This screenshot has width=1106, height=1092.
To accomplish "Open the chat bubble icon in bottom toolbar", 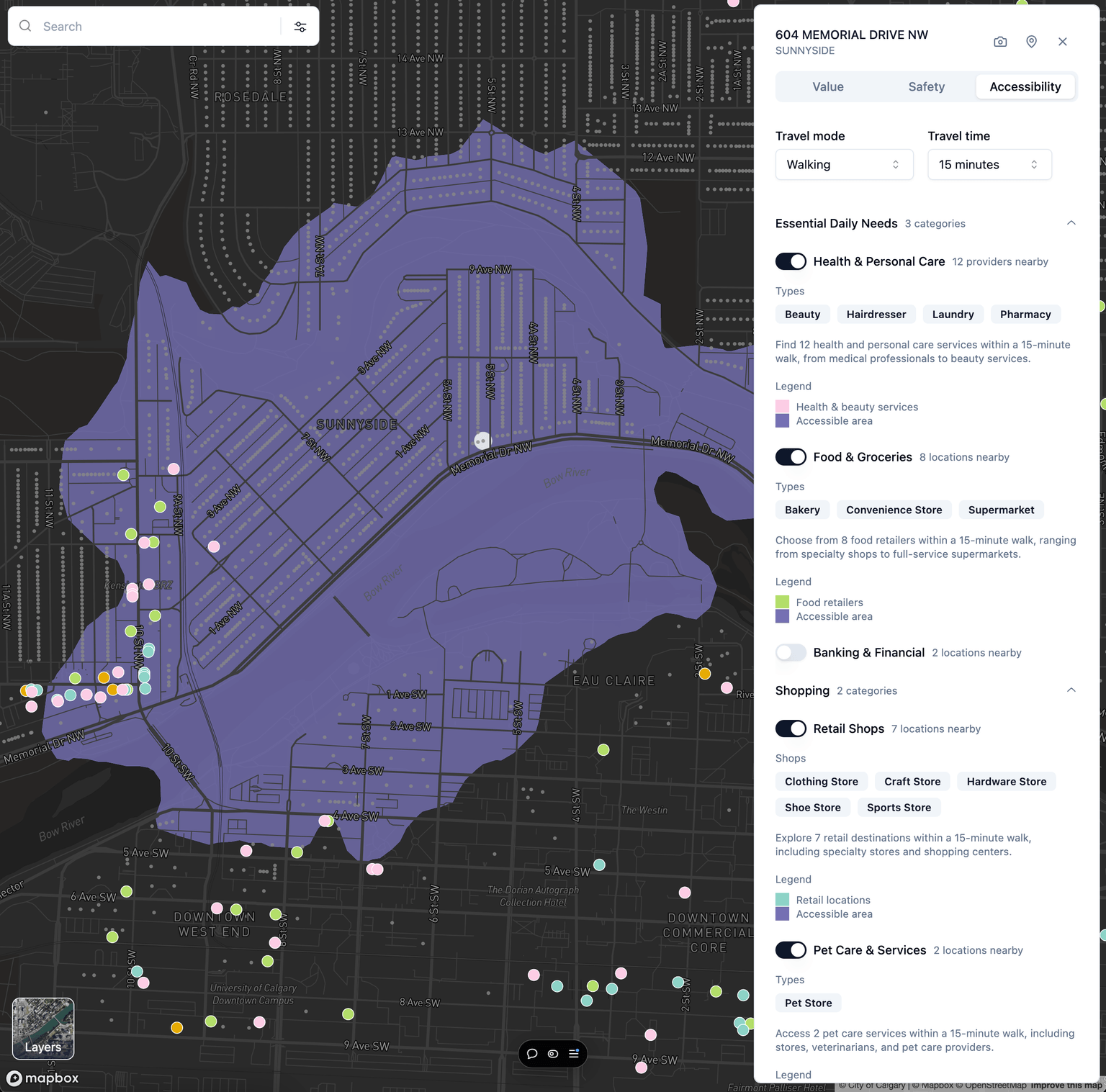I will coord(532,1054).
